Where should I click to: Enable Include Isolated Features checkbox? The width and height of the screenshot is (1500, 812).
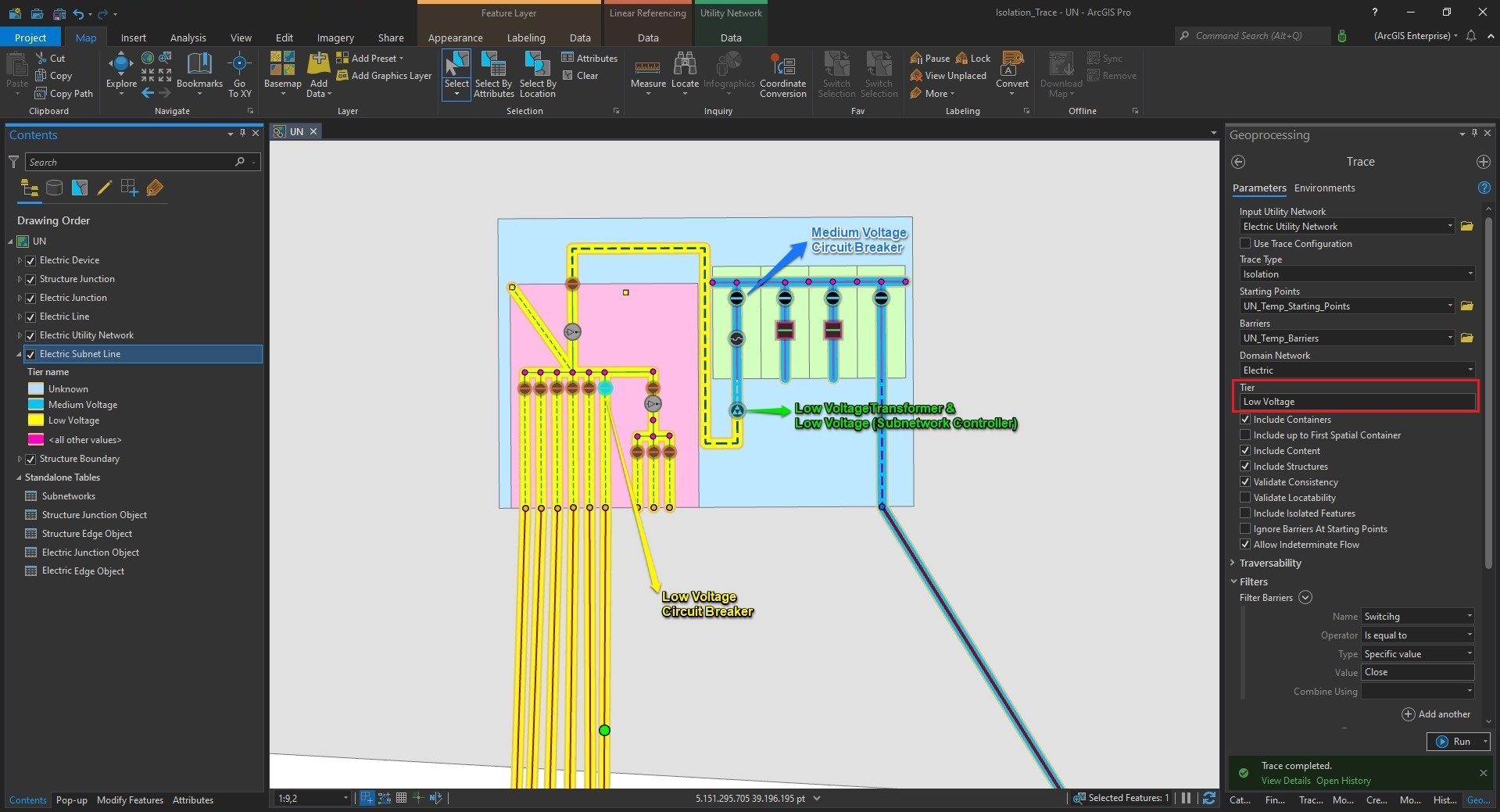pyautogui.click(x=1245, y=513)
